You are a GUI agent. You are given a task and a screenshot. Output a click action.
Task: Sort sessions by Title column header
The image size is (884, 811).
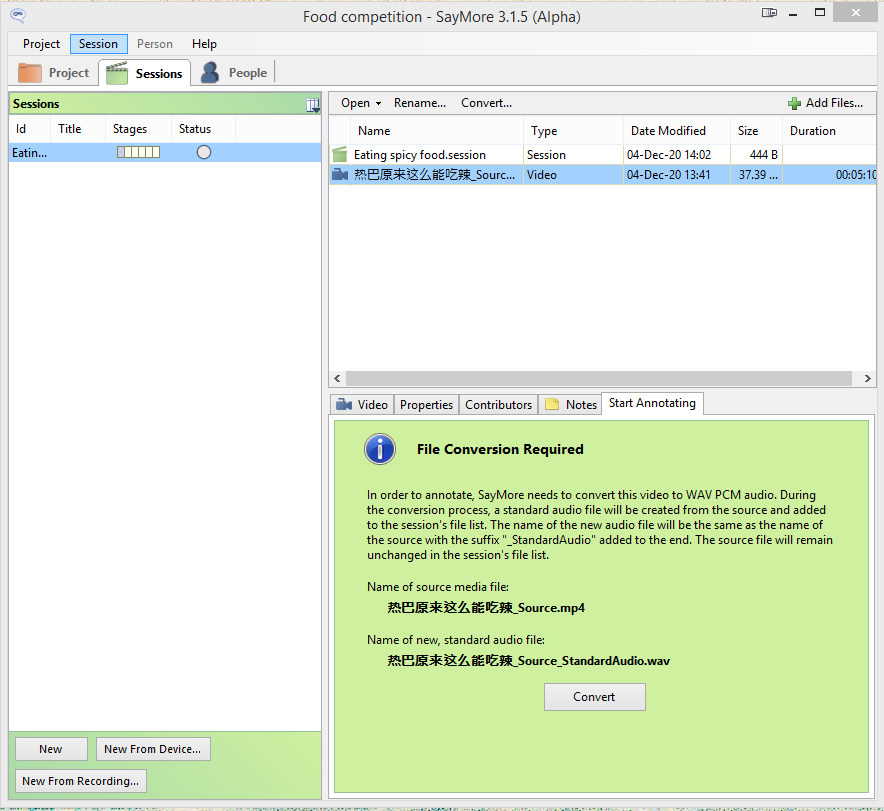tap(77, 129)
